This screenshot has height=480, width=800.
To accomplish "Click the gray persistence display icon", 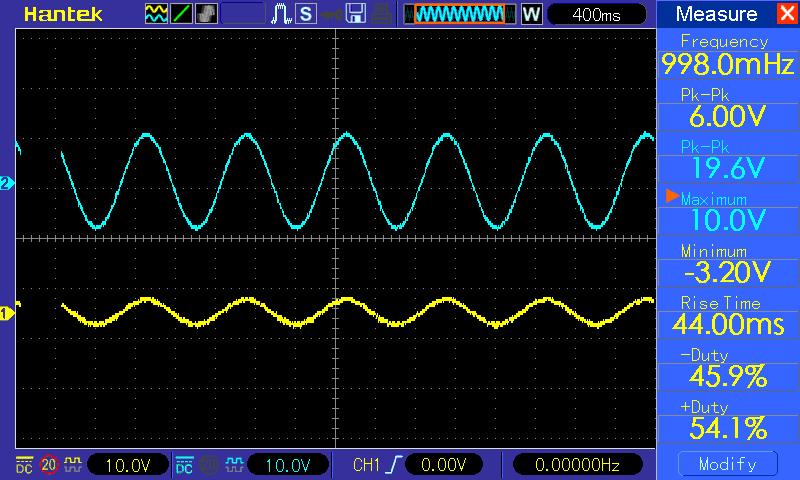I will [206, 14].
